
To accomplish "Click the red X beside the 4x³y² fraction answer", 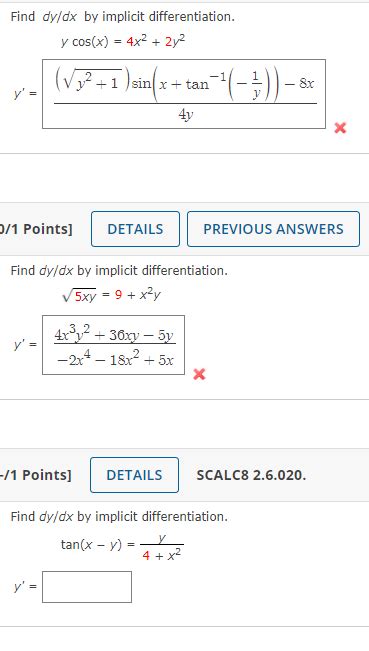I will coord(199,374).
